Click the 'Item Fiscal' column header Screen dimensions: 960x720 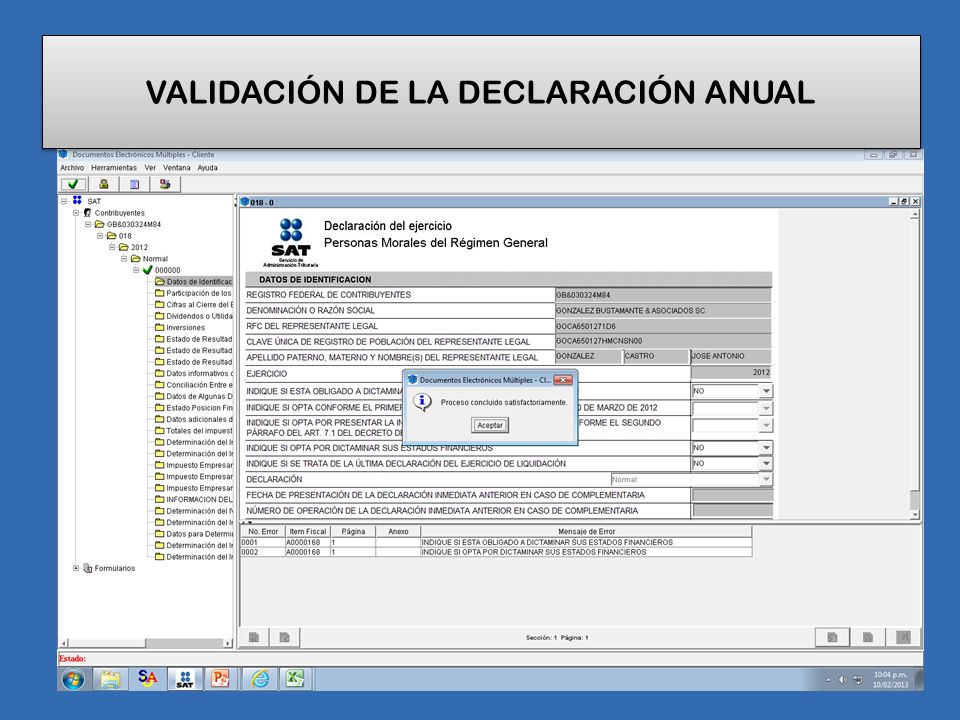click(307, 531)
